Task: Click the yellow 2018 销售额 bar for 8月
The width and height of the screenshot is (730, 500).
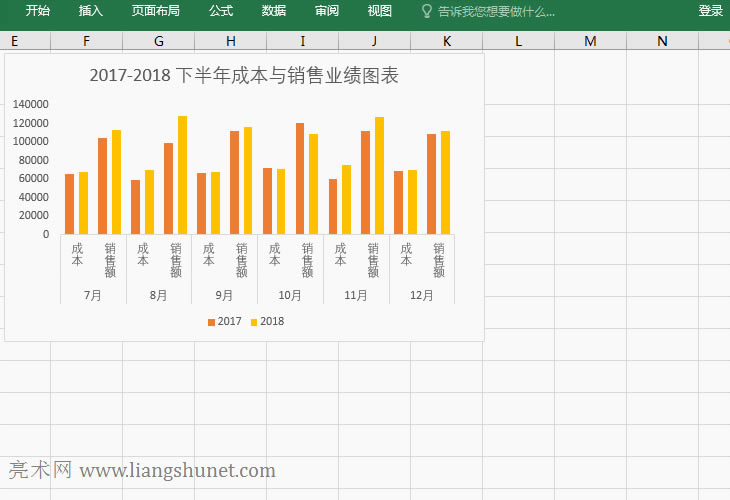Action: click(182, 175)
